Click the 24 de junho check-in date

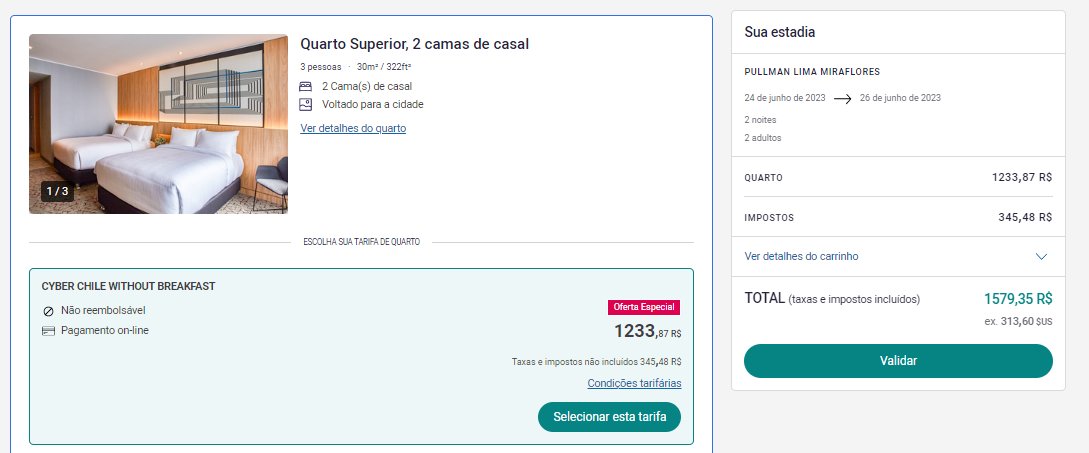[x=785, y=98]
